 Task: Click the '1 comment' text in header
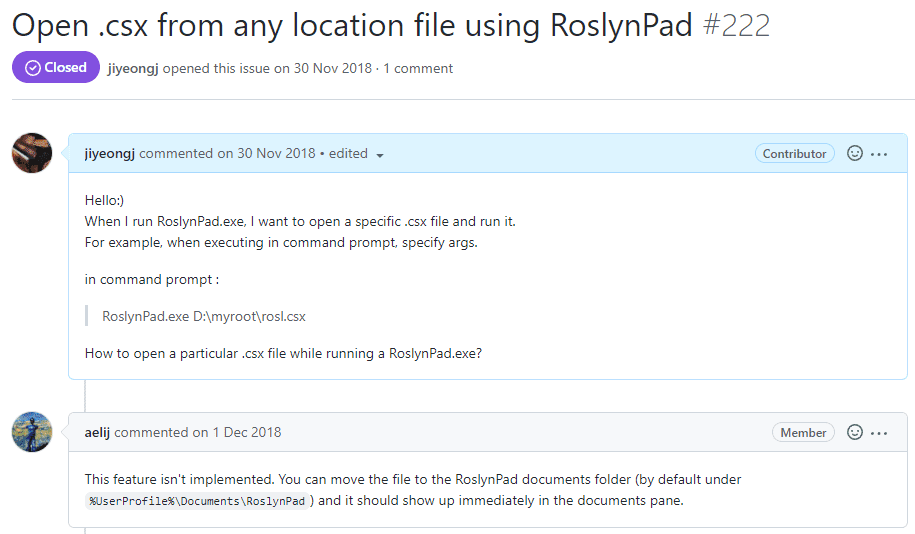point(418,68)
